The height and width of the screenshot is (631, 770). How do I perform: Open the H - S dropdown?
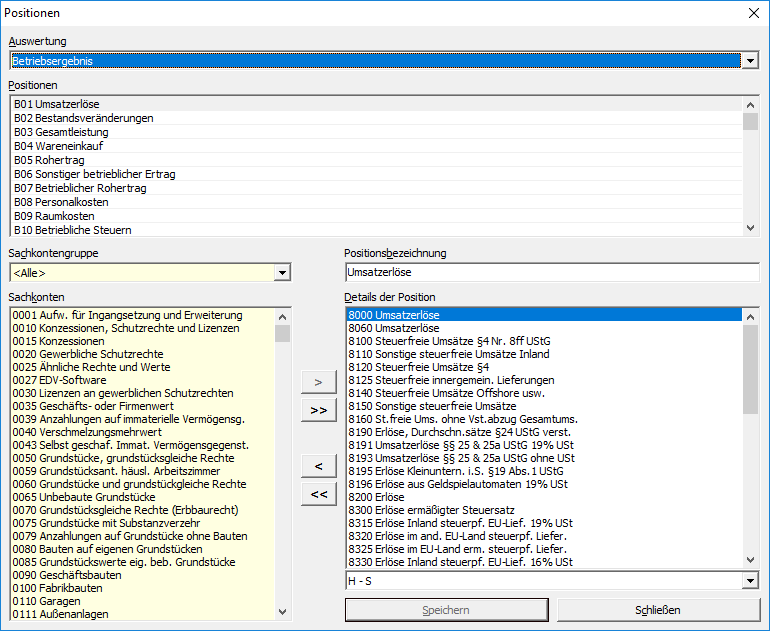coord(750,581)
